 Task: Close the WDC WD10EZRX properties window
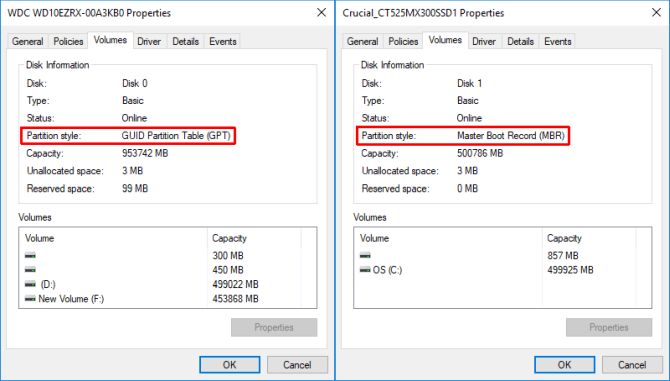[x=321, y=12]
